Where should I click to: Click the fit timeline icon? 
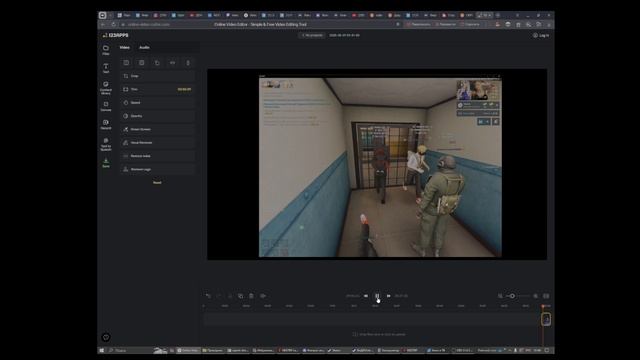pos(546,296)
